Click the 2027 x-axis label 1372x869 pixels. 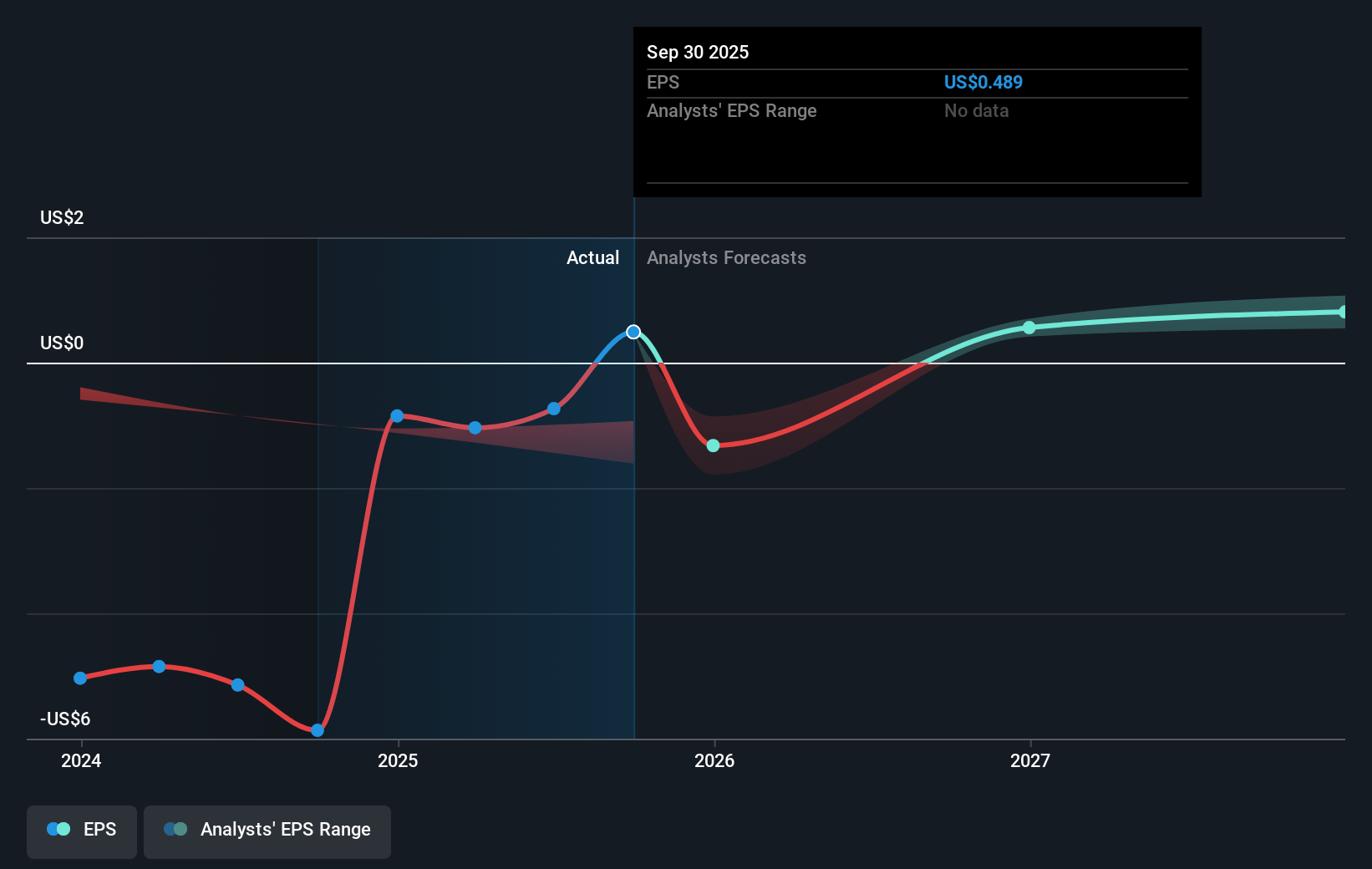point(1030,760)
